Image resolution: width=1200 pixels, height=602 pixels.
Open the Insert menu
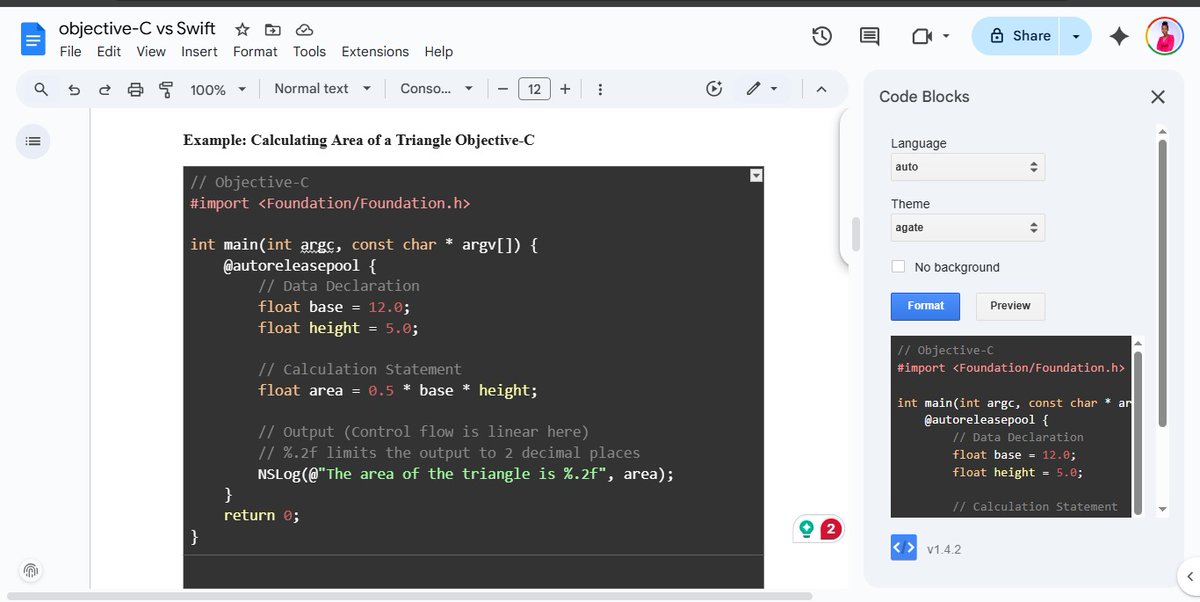[x=199, y=51]
